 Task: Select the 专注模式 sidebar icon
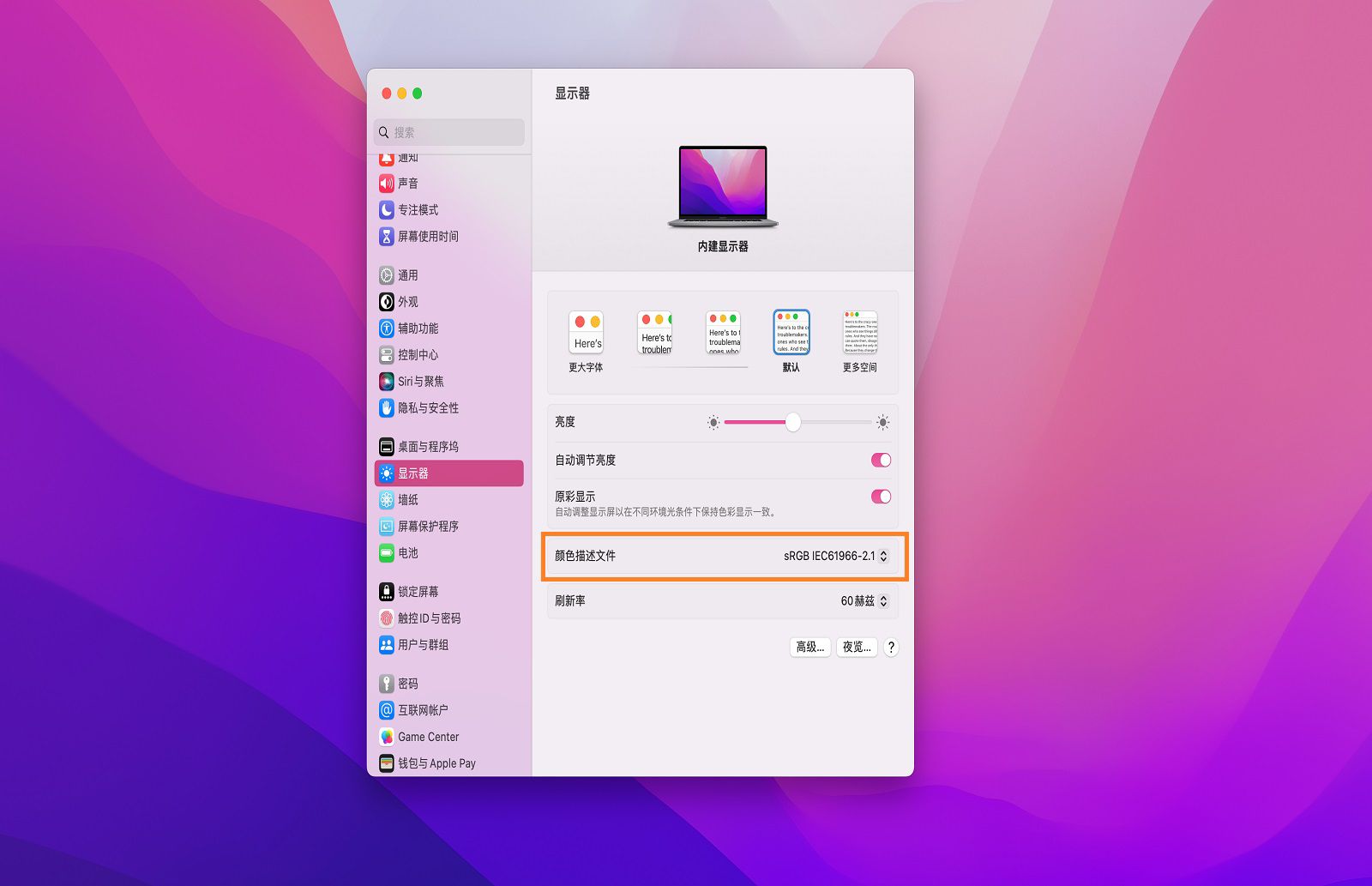click(x=386, y=209)
